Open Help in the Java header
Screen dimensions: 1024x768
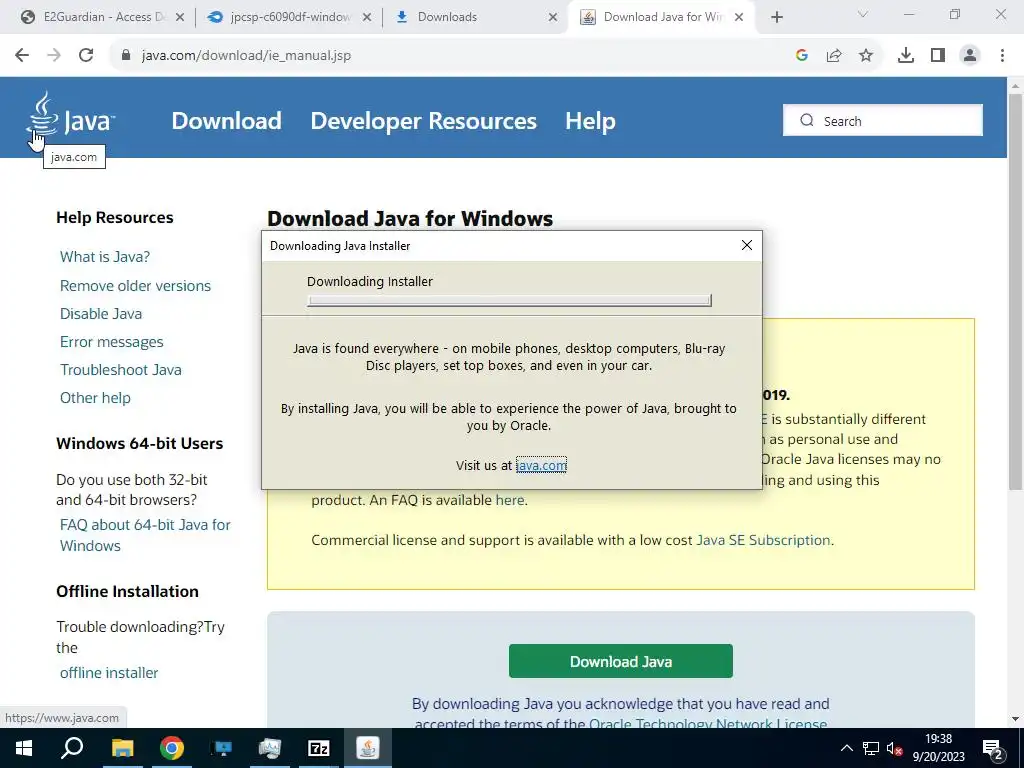coord(590,121)
